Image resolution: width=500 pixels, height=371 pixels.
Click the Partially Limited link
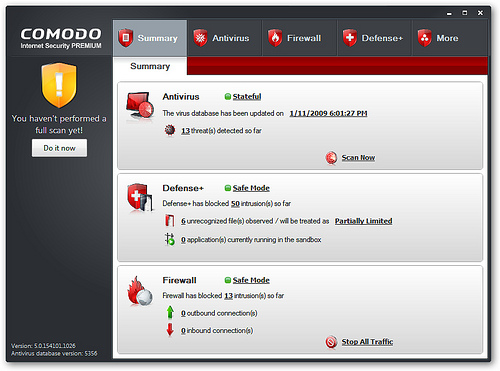[x=363, y=221]
